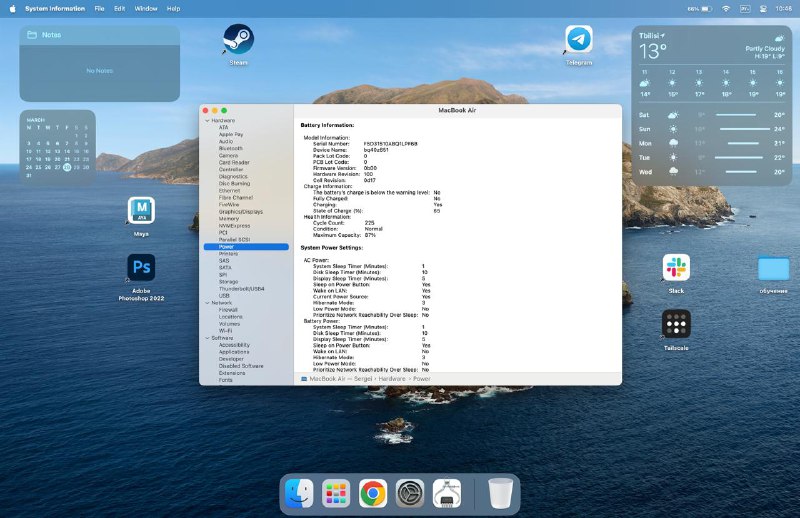Select NVMExpress in the sidebar
Image resolution: width=800 pixels, height=518 pixels.
click(234, 226)
